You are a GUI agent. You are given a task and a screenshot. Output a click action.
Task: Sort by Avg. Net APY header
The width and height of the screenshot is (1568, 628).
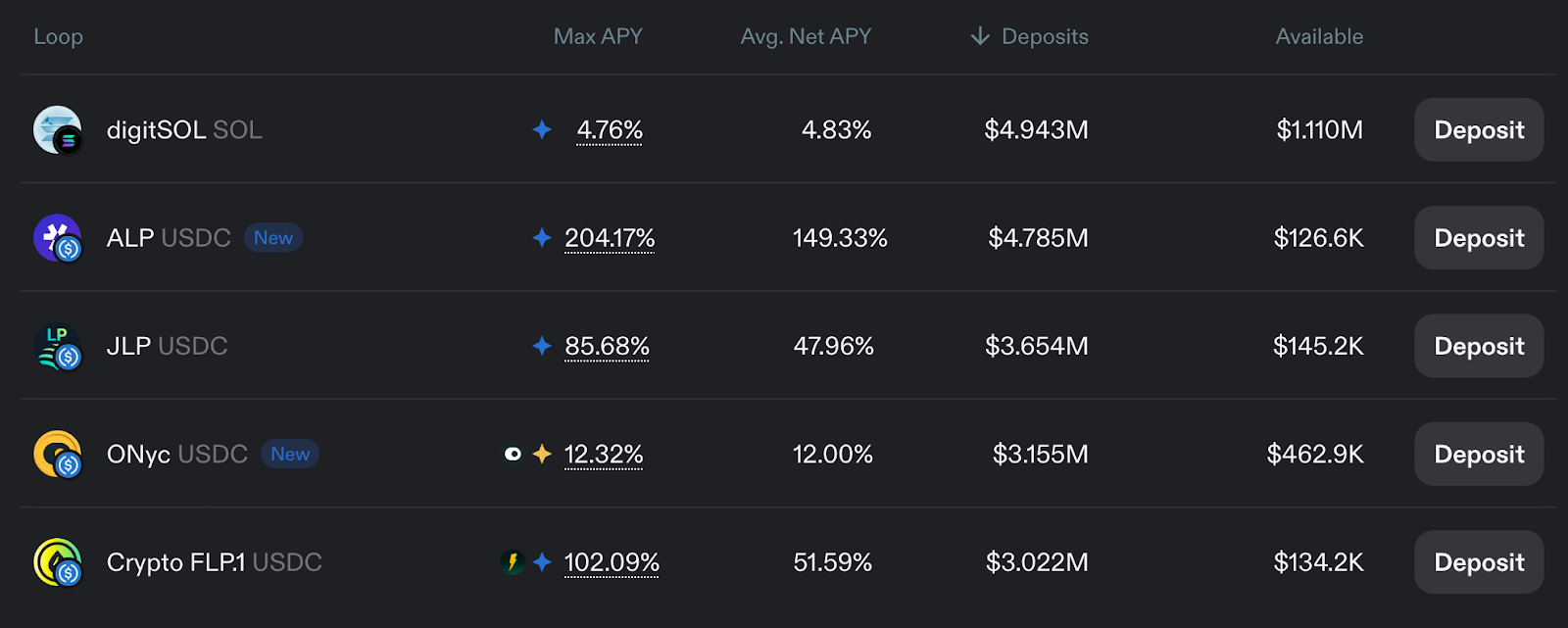(x=806, y=36)
